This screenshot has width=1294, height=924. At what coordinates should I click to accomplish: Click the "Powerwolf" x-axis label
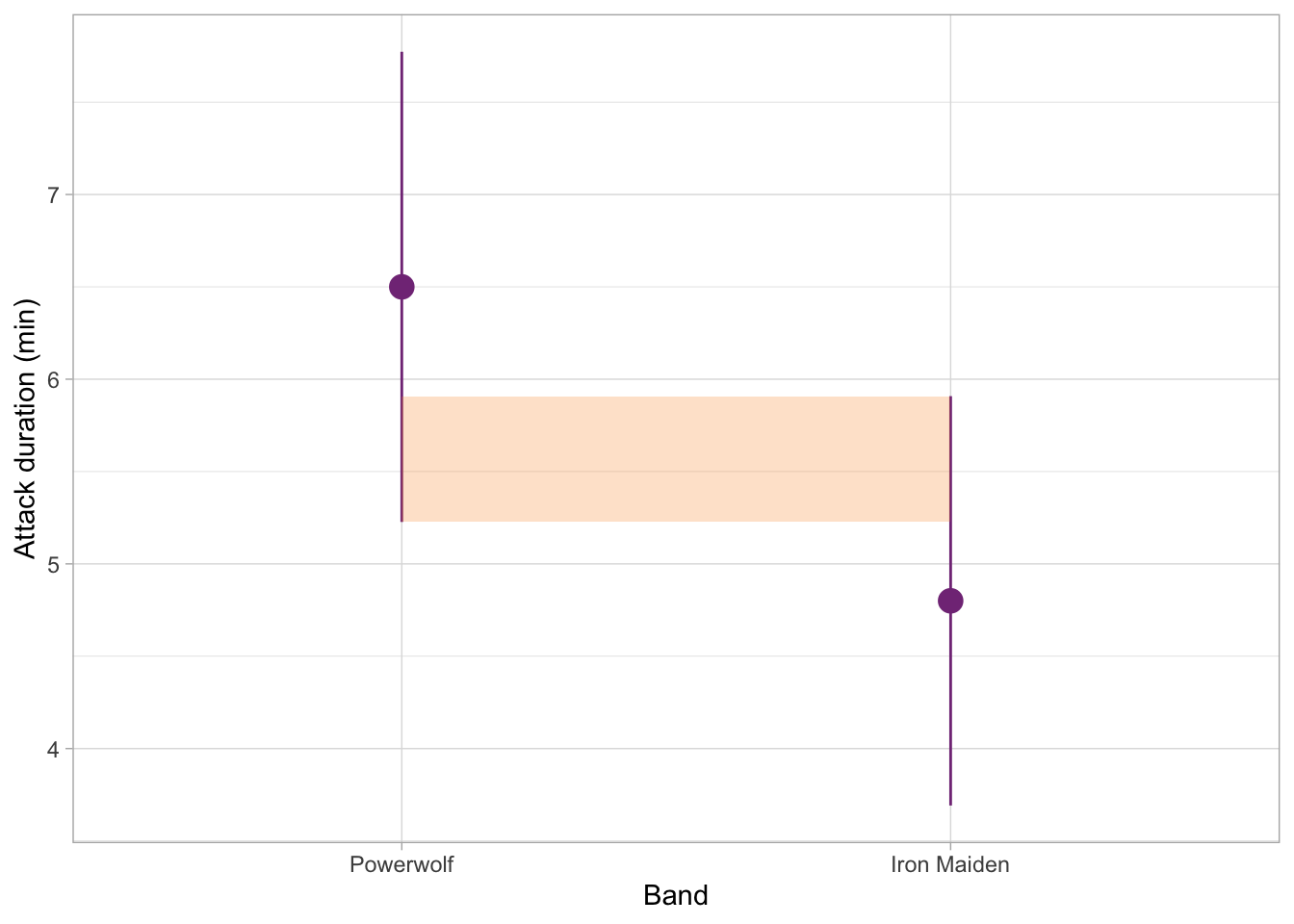click(x=401, y=864)
